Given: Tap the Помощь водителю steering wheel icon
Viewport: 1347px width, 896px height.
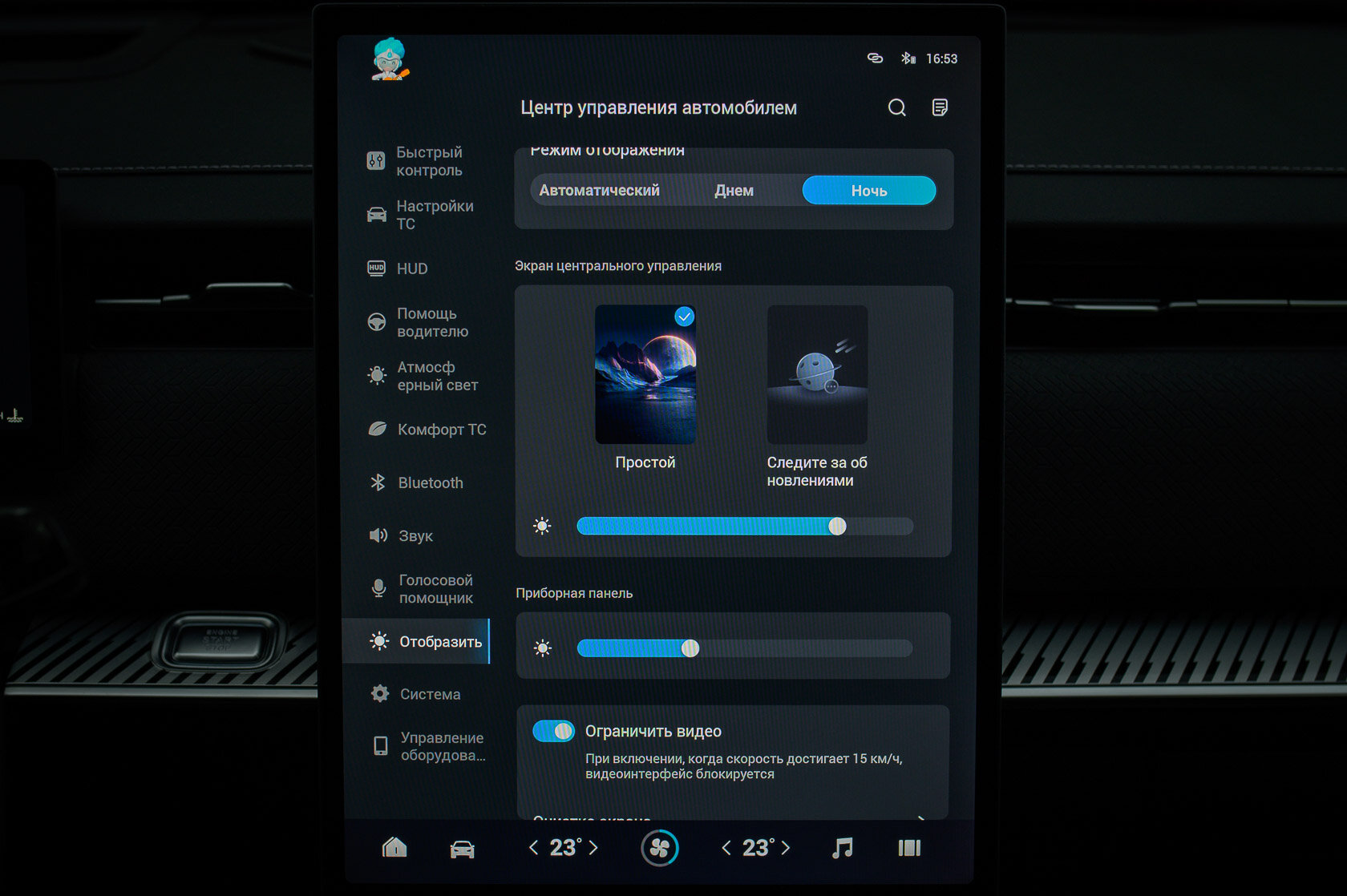Looking at the screenshot, I should (377, 322).
